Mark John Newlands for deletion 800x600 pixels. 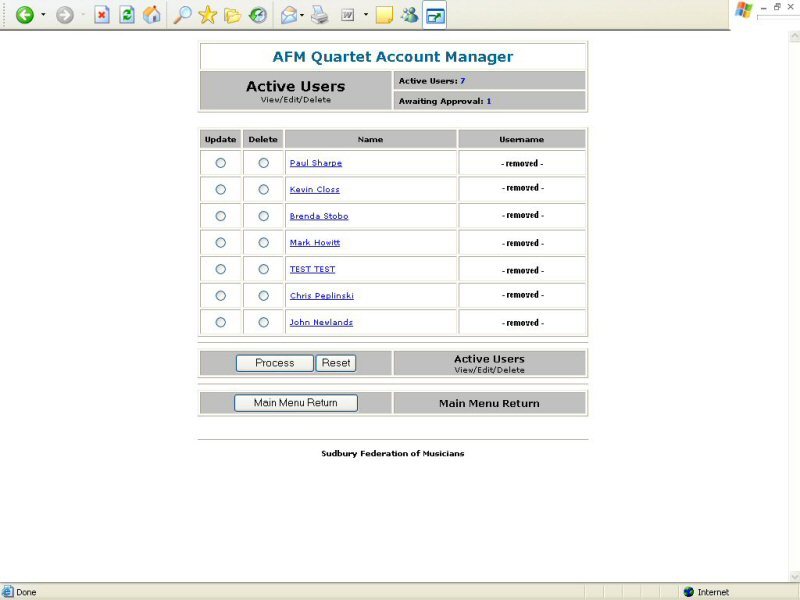264,322
